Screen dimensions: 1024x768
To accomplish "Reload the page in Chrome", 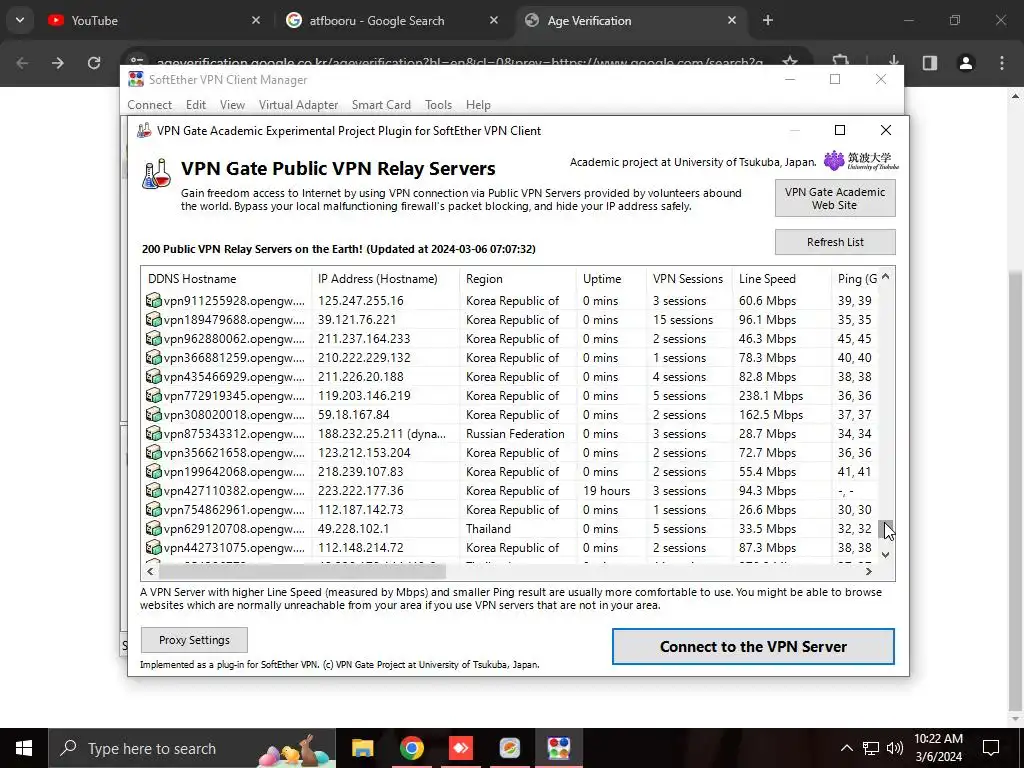I will coord(94,63).
